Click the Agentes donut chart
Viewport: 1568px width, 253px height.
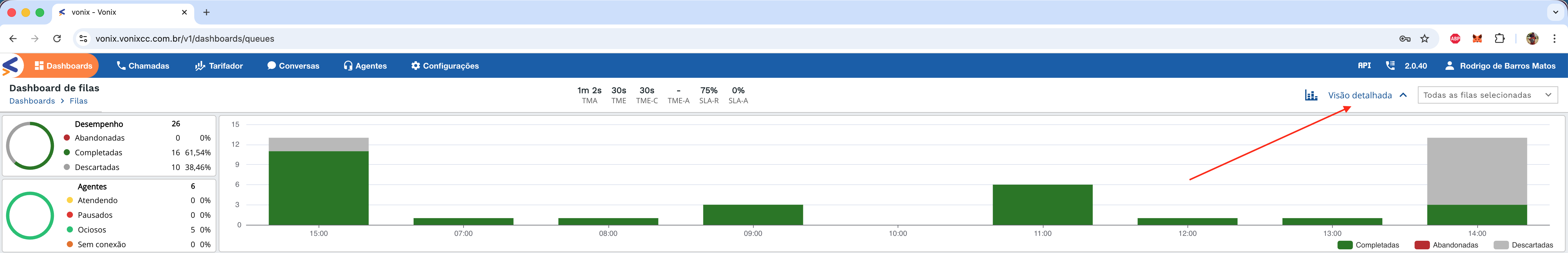click(x=30, y=215)
